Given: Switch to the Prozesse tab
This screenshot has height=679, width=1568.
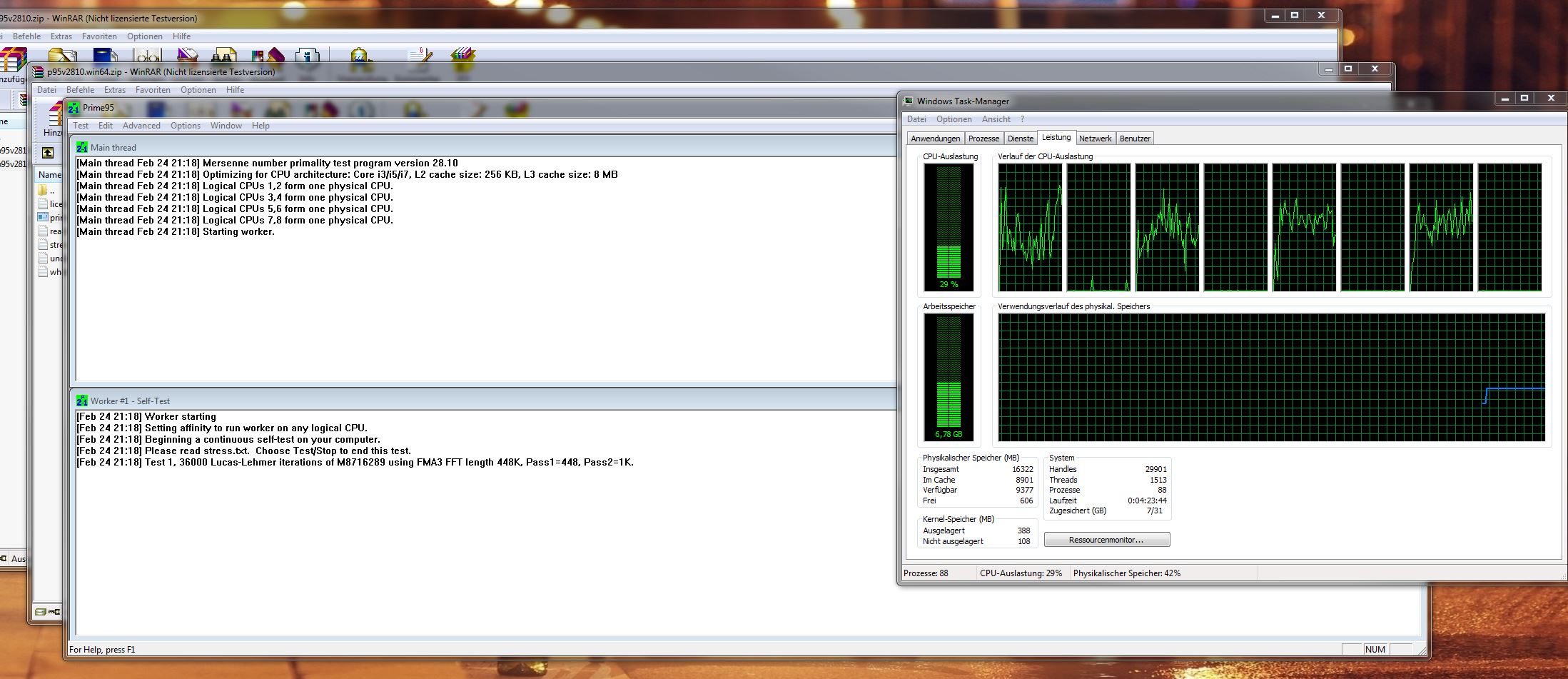Looking at the screenshot, I should pos(984,139).
